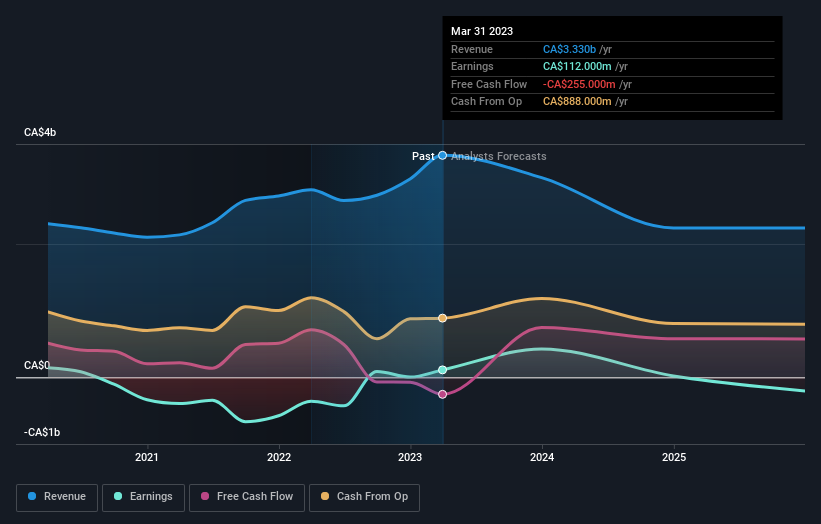Click the pink Free Cash Flow marker
This screenshot has height=524, width=821.
[x=442, y=394]
